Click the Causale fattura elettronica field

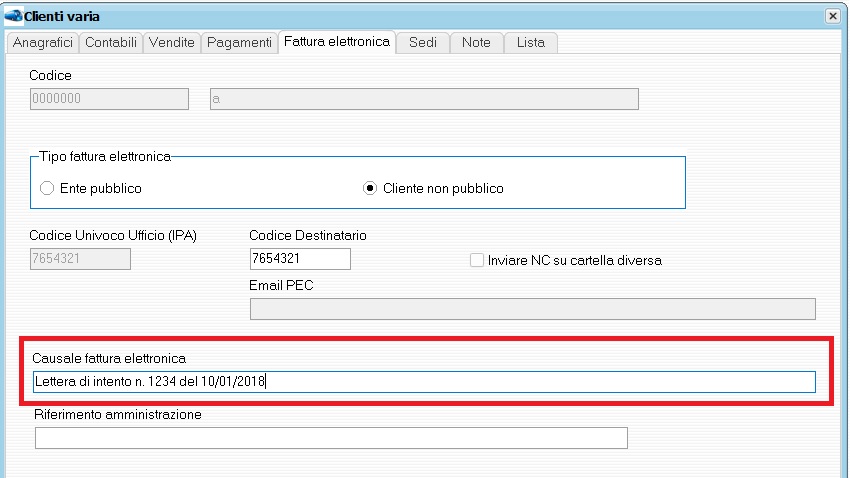(x=425, y=381)
